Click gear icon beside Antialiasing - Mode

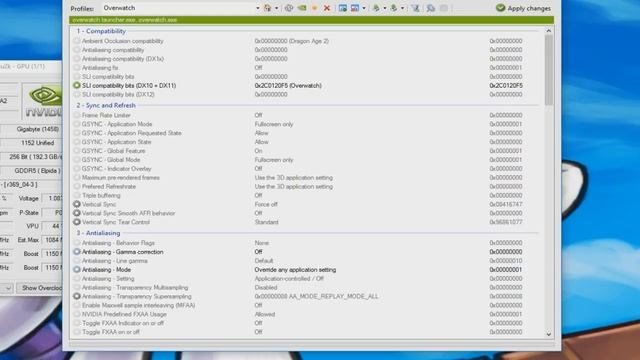pyautogui.click(x=77, y=269)
